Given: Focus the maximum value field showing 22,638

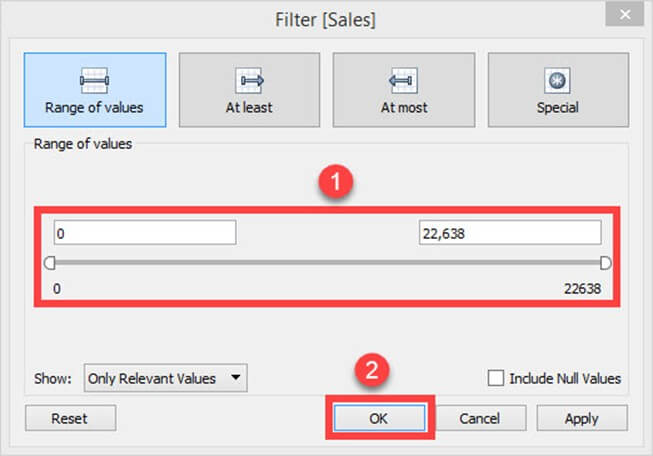Looking at the screenshot, I should tap(509, 233).
